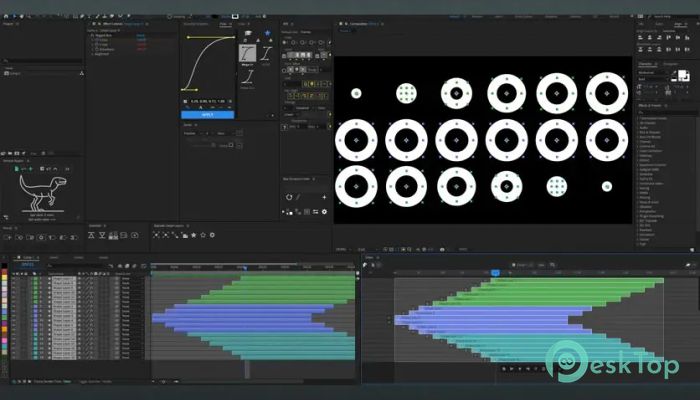Click the align to bottom edge icon
Viewport: 700px width, 400px height.
102,235
